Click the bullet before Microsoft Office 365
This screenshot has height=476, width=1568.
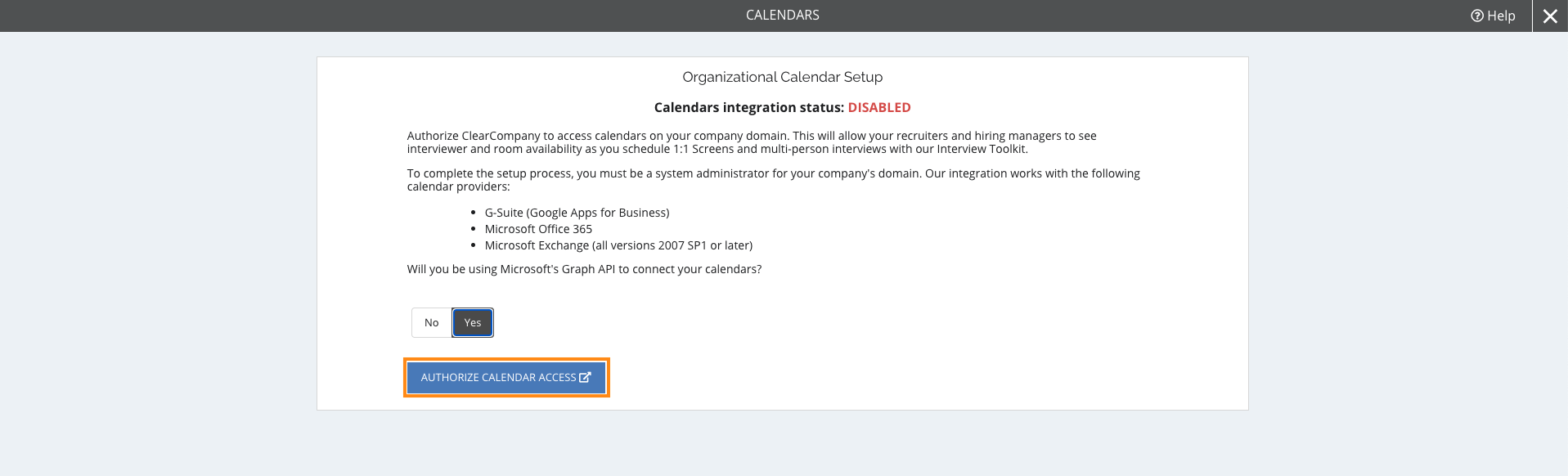click(474, 229)
